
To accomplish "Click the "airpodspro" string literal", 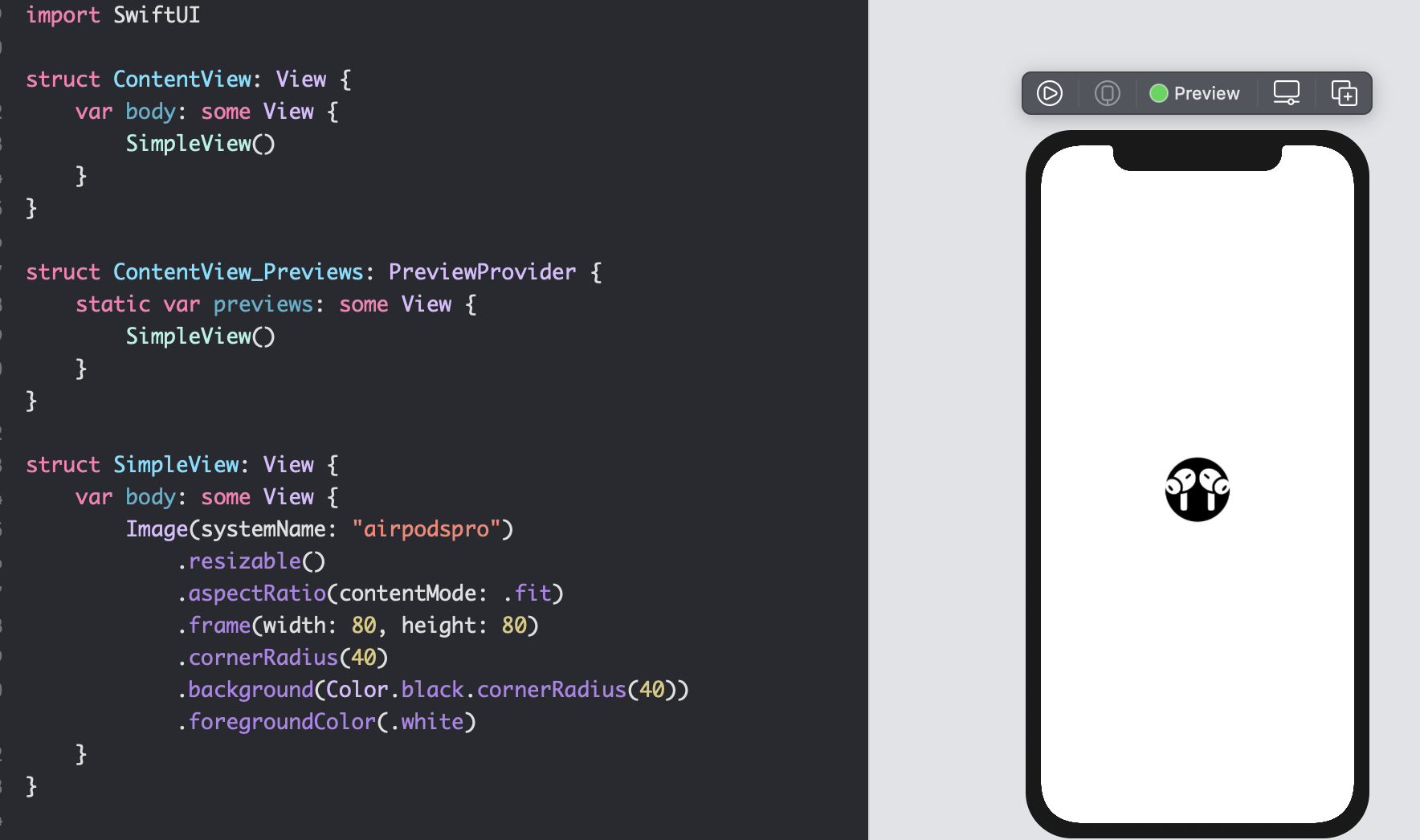I will tap(426, 529).
